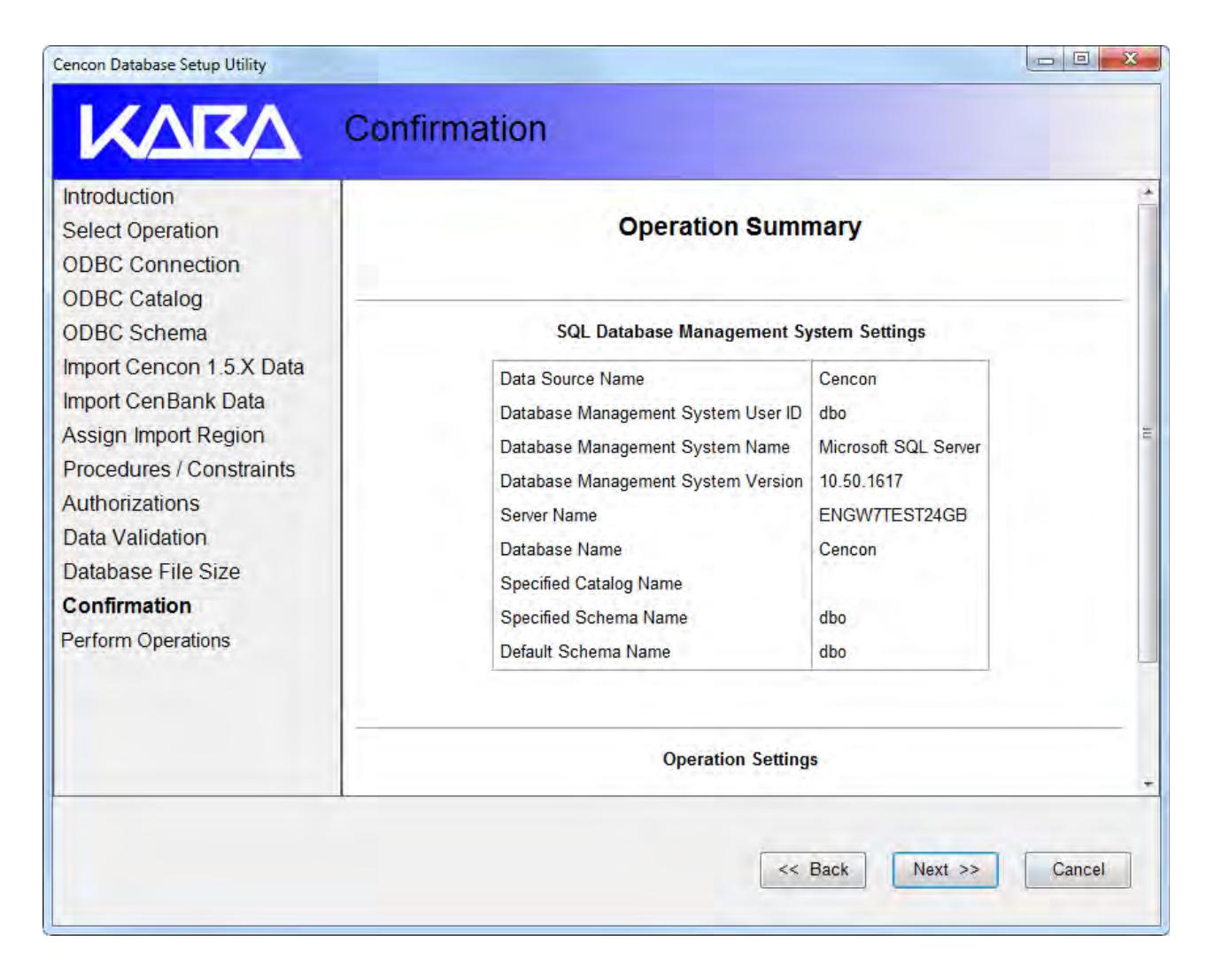Click the Next >> button
This screenshot has width=1206, height=980.
[945, 869]
